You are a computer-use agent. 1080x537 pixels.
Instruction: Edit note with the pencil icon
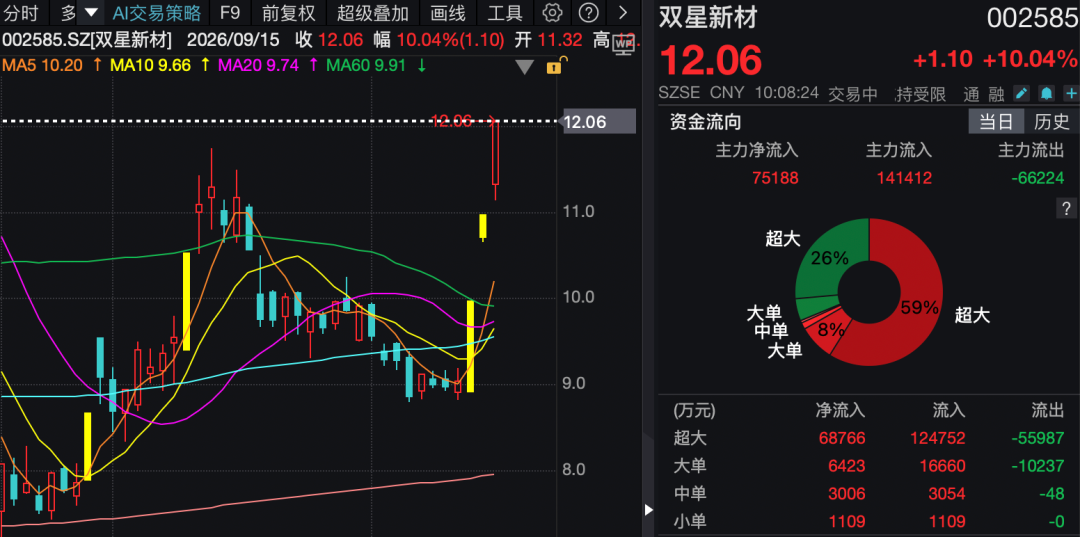(x=1022, y=94)
